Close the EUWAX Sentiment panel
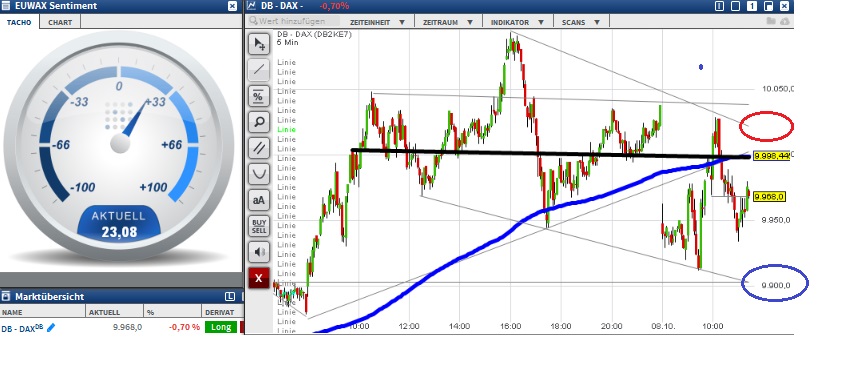854x371 pixels. click(233, 6)
